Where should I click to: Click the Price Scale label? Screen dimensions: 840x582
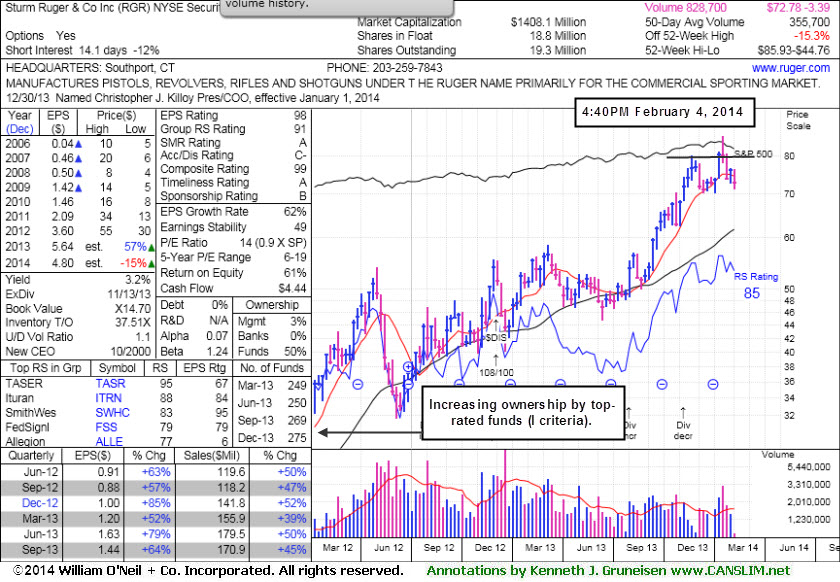coord(798,120)
